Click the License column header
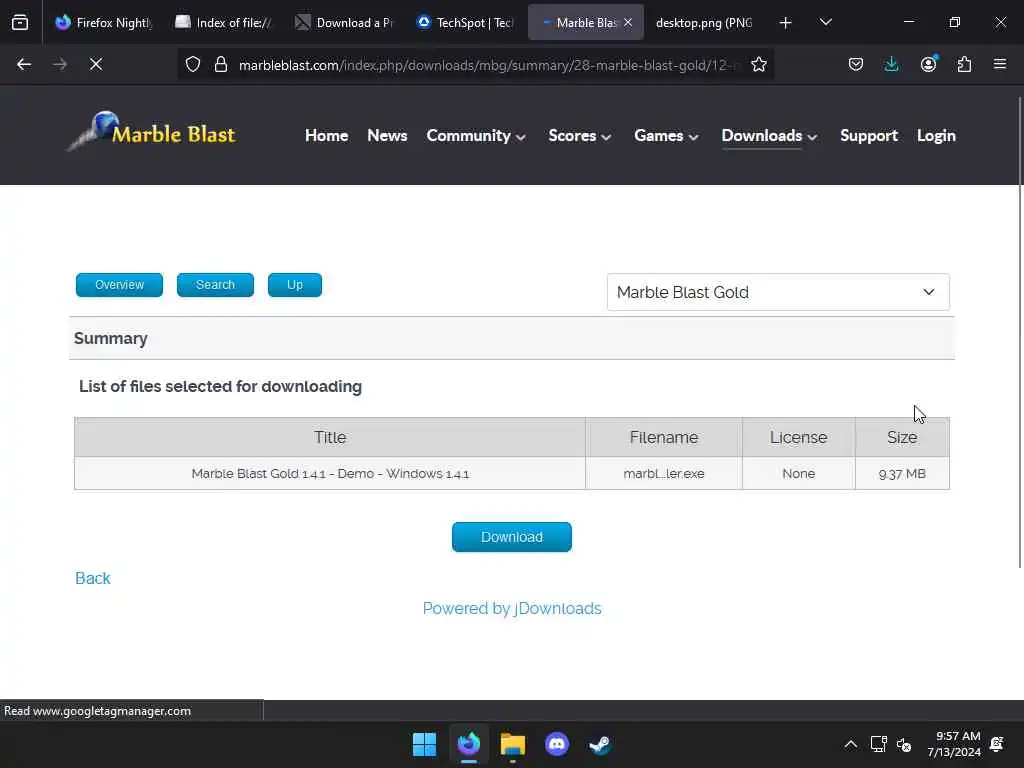This screenshot has height=768, width=1024. click(798, 437)
